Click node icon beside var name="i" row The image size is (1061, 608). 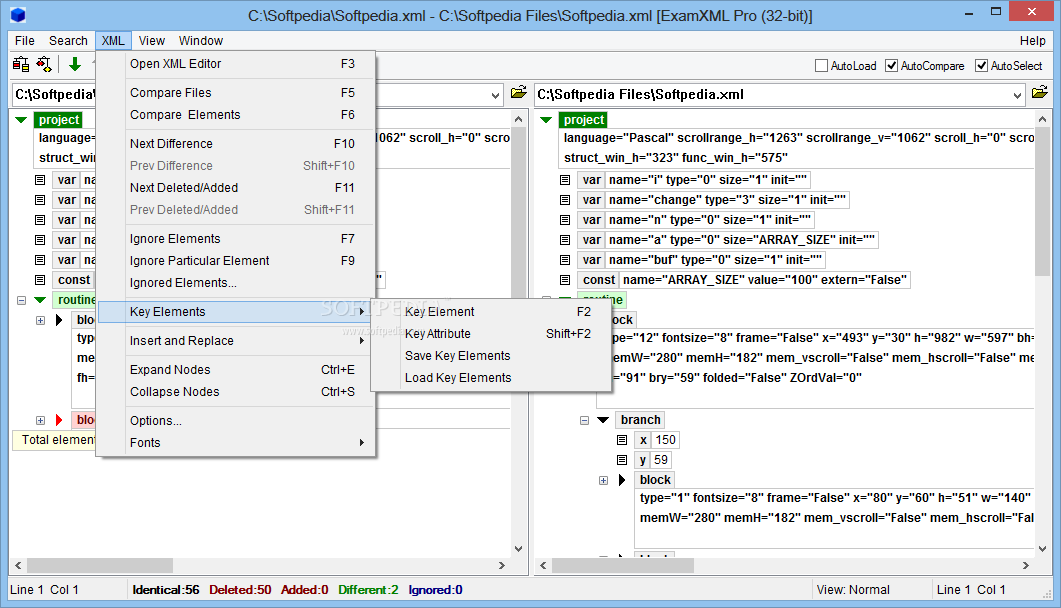click(565, 180)
